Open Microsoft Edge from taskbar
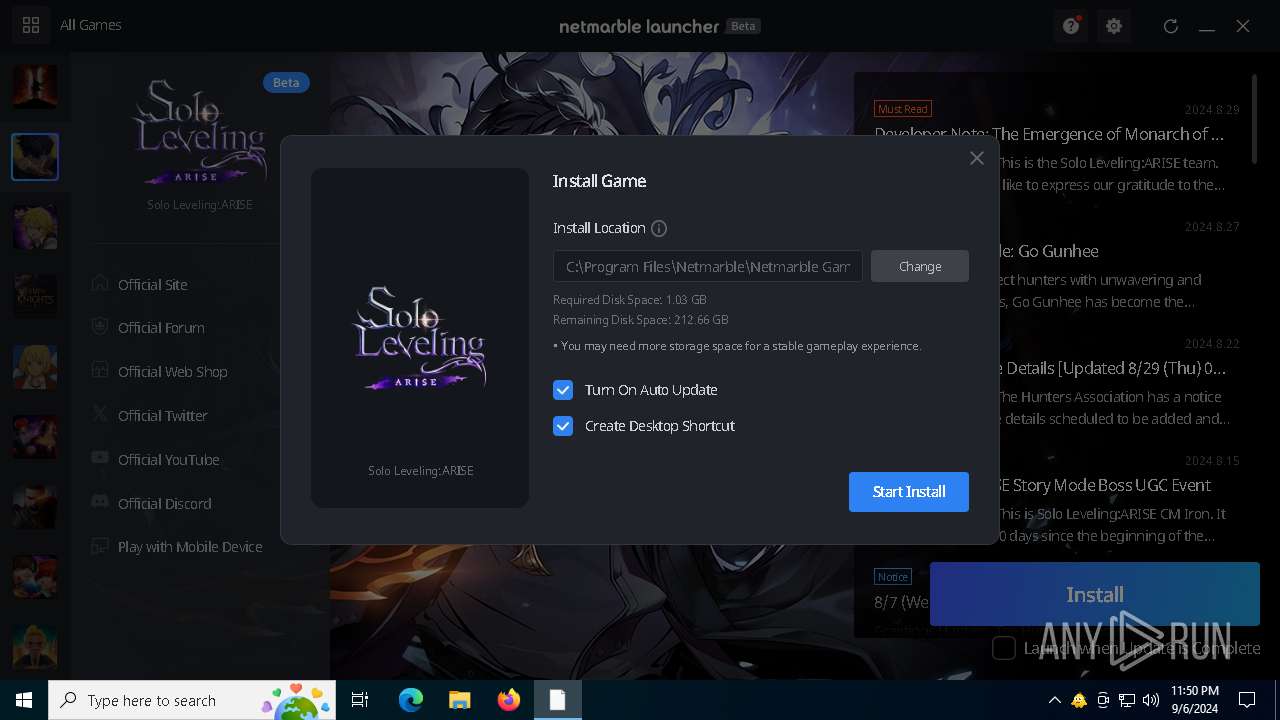 click(411, 700)
